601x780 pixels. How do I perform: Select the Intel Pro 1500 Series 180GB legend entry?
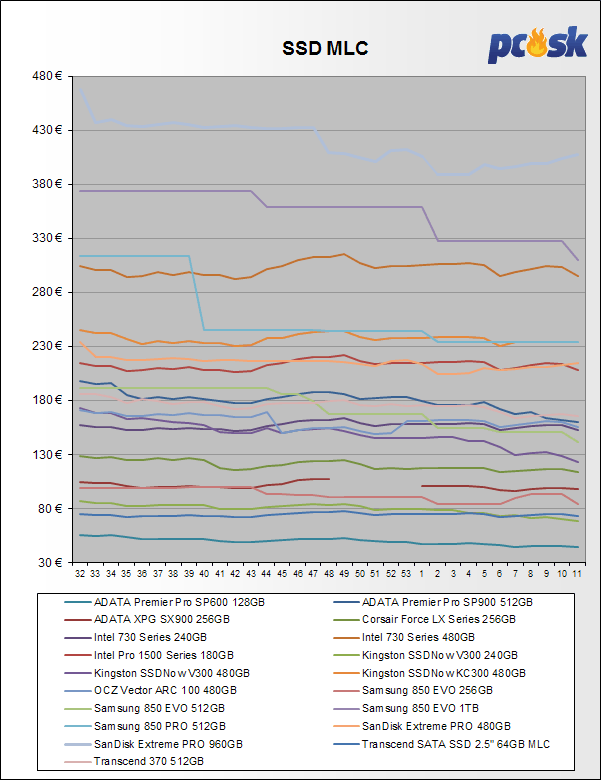pyautogui.click(x=149, y=655)
